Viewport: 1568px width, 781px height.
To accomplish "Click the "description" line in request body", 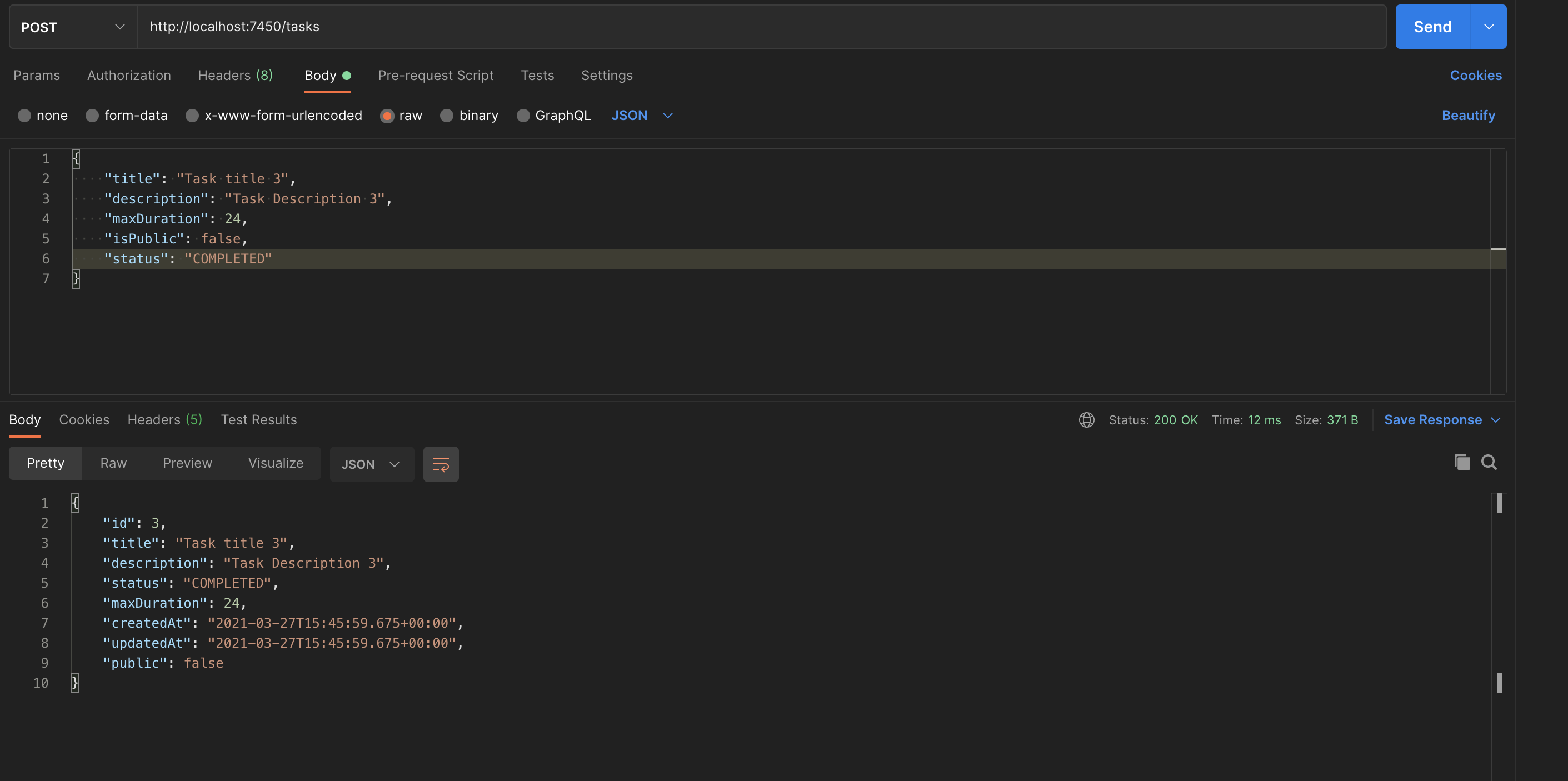I will point(248,199).
